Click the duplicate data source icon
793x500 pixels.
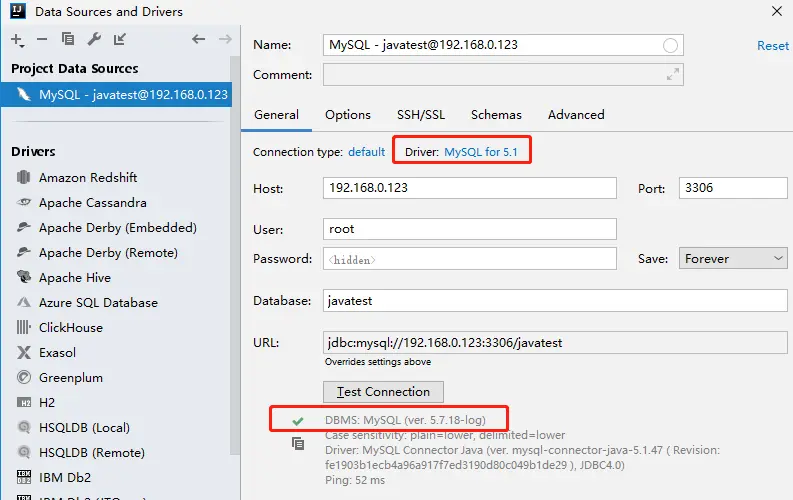point(68,40)
